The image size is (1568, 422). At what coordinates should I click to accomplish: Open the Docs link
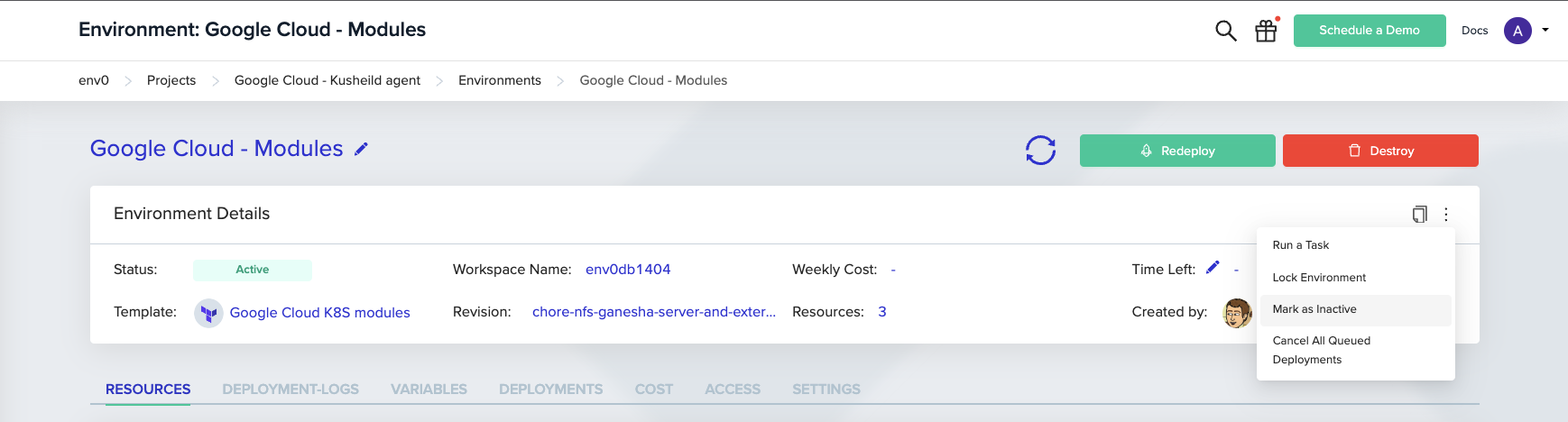tap(1474, 31)
